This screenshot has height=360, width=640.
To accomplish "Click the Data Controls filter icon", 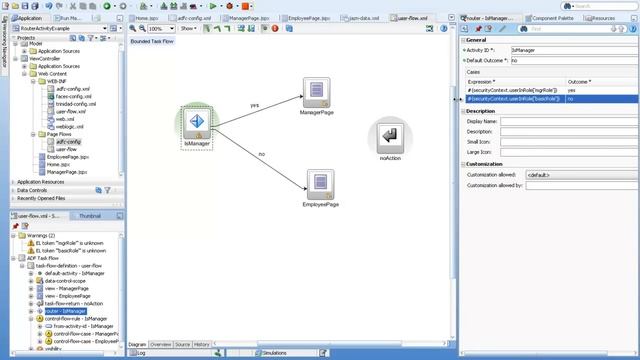I will [x=107, y=190].
